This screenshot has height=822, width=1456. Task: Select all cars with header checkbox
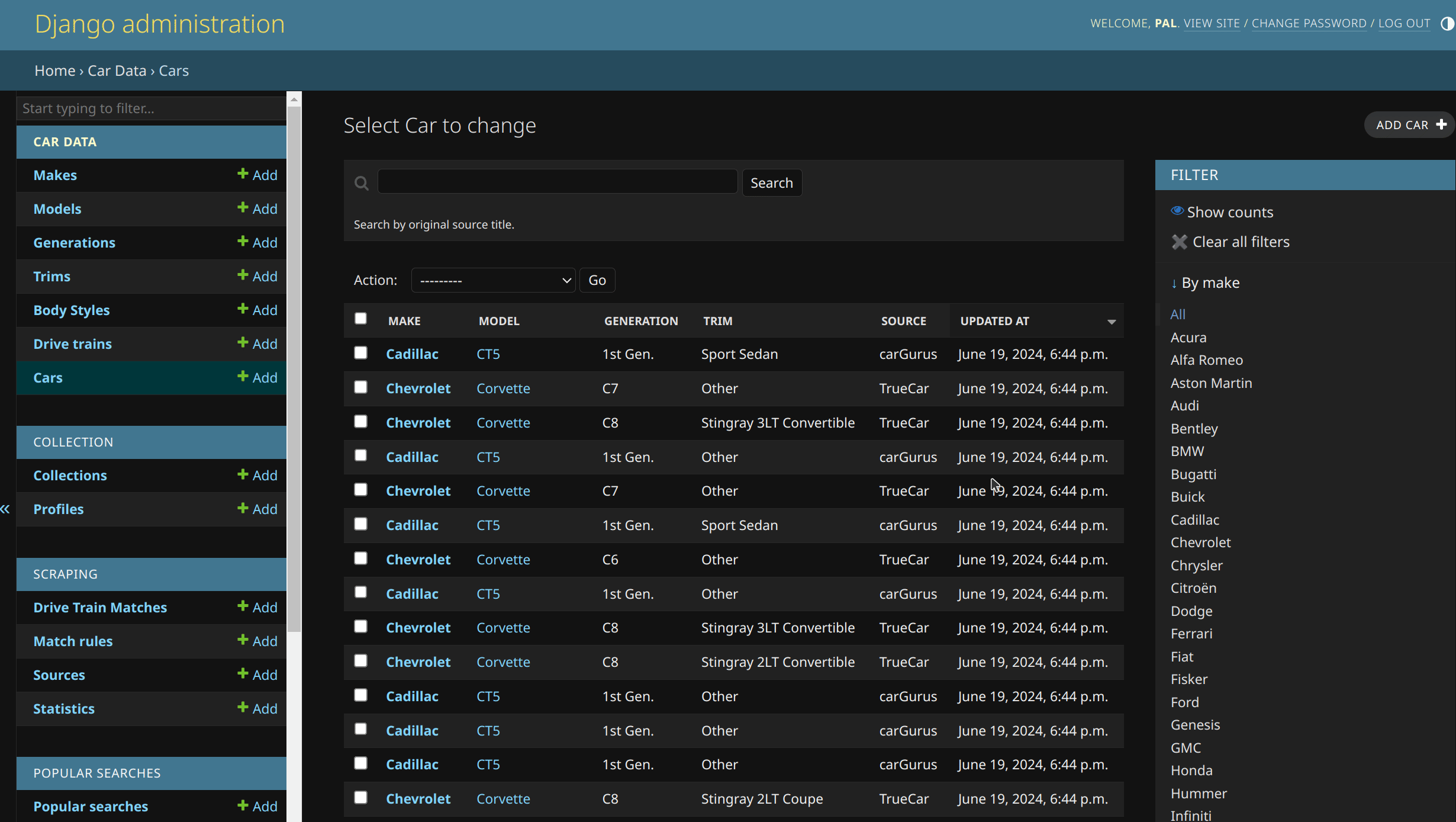pyautogui.click(x=360, y=319)
